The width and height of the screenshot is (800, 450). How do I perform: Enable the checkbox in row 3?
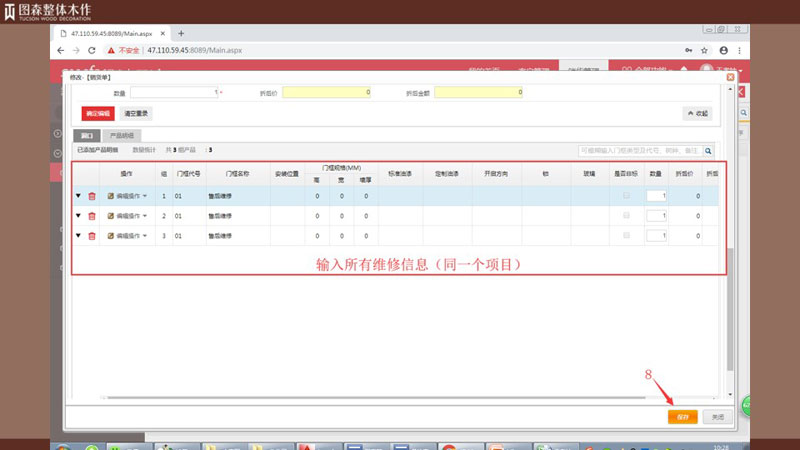[x=627, y=236]
